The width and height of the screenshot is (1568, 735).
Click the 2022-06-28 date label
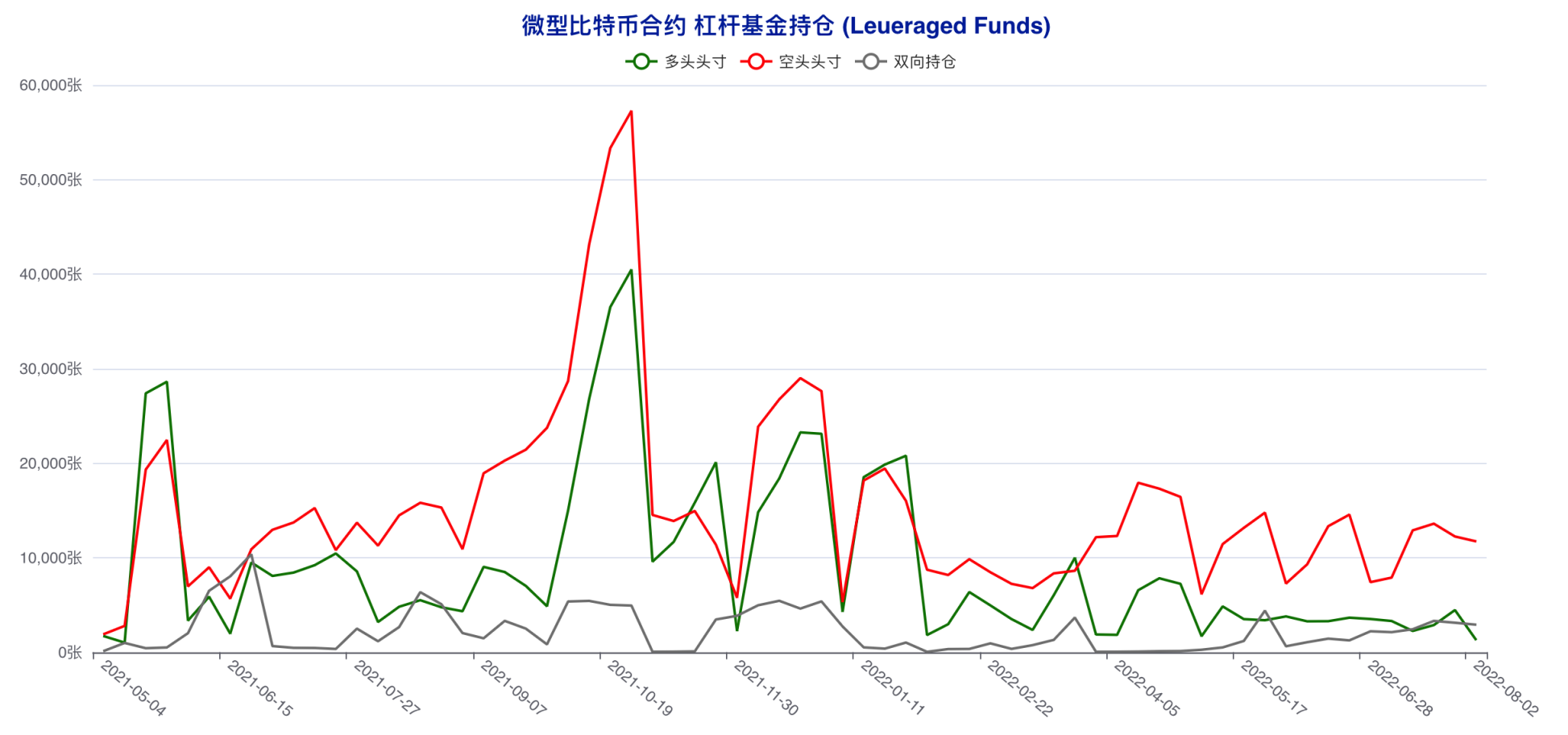click(x=1400, y=688)
